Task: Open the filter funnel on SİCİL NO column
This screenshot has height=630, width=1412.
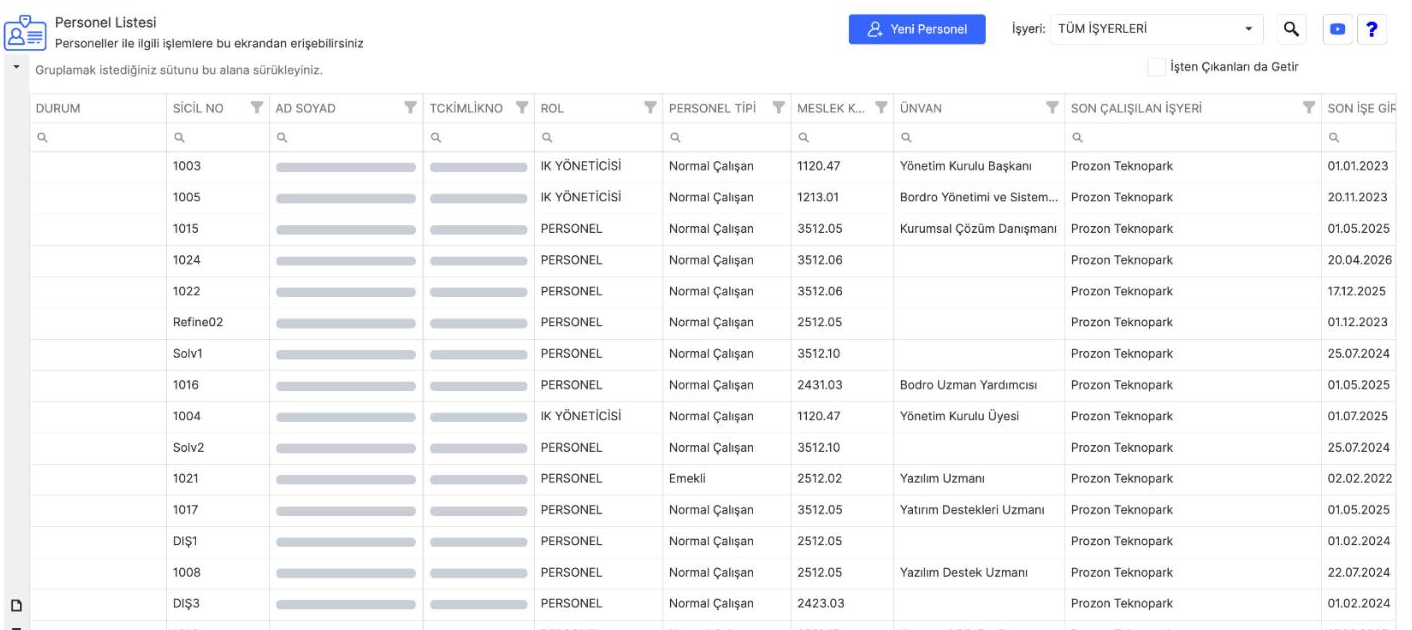Action: [256, 108]
